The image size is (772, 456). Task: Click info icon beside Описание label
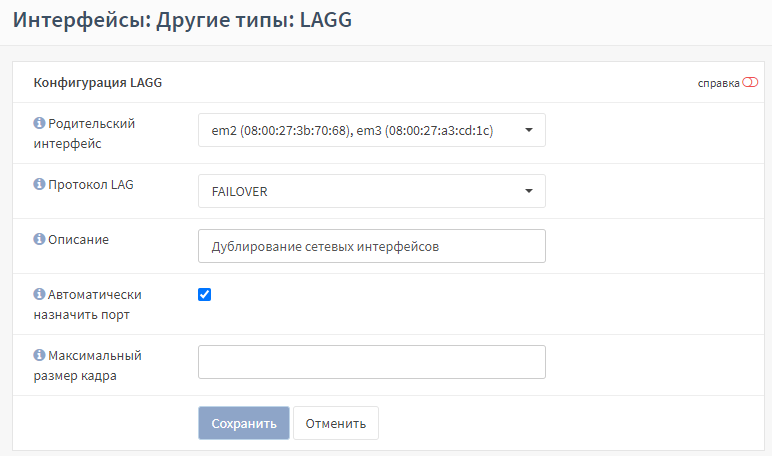pyautogui.click(x=39, y=239)
